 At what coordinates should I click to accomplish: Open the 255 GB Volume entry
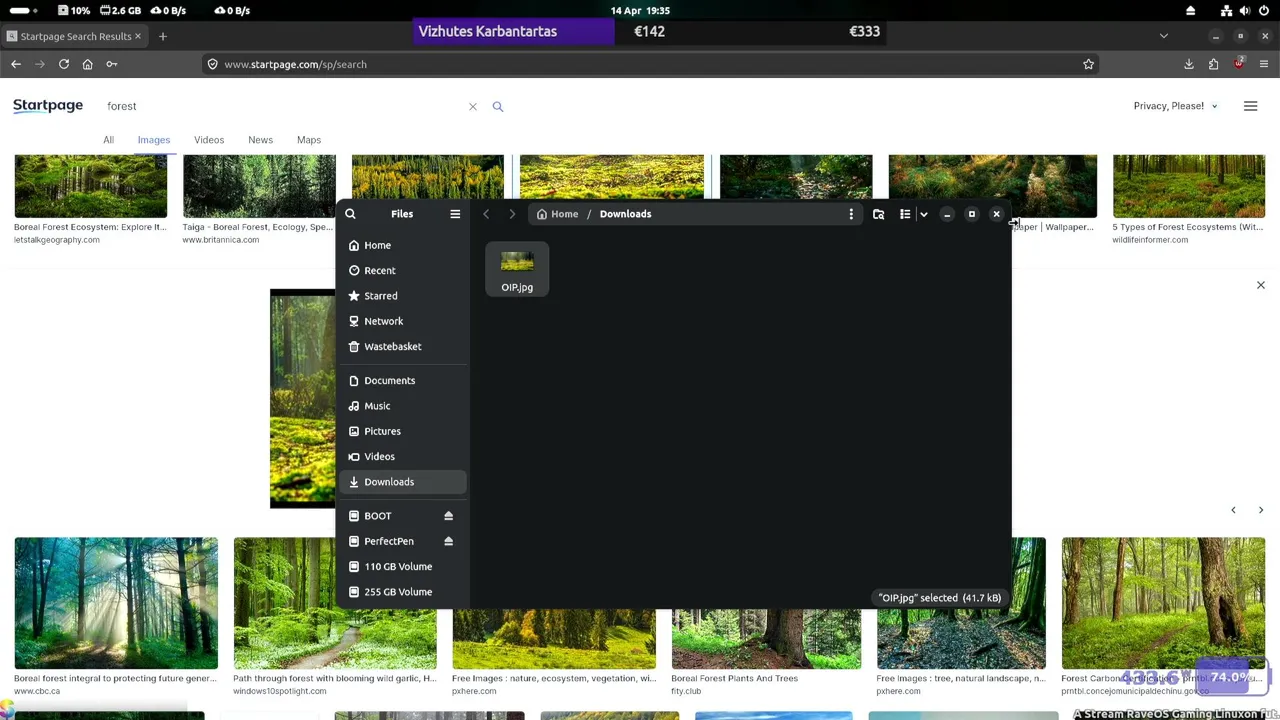click(x=403, y=592)
